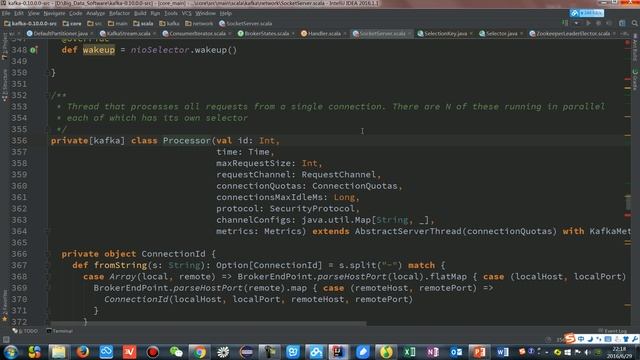This screenshot has height=360, width=640.
Task: Open PowerPoint from taskbar
Action: (479, 352)
